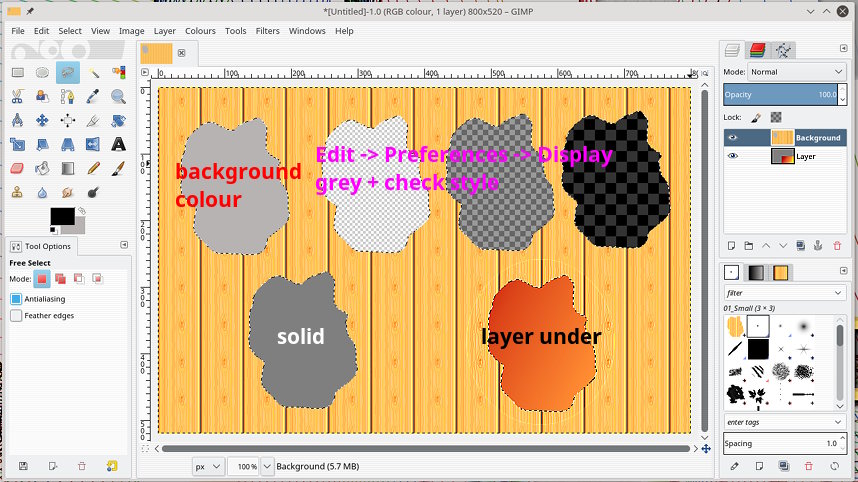Hide the Background layer using its eye
858x482 pixels.
(x=733, y=138)
